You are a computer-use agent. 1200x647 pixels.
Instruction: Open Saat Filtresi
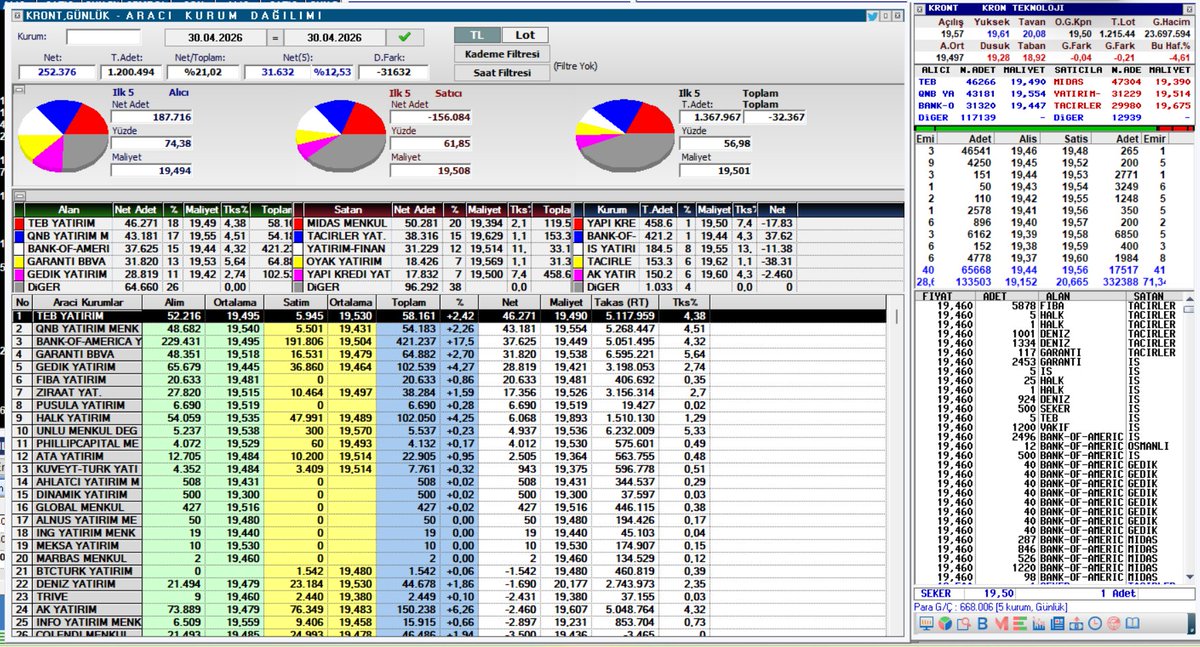pos(502,73)
